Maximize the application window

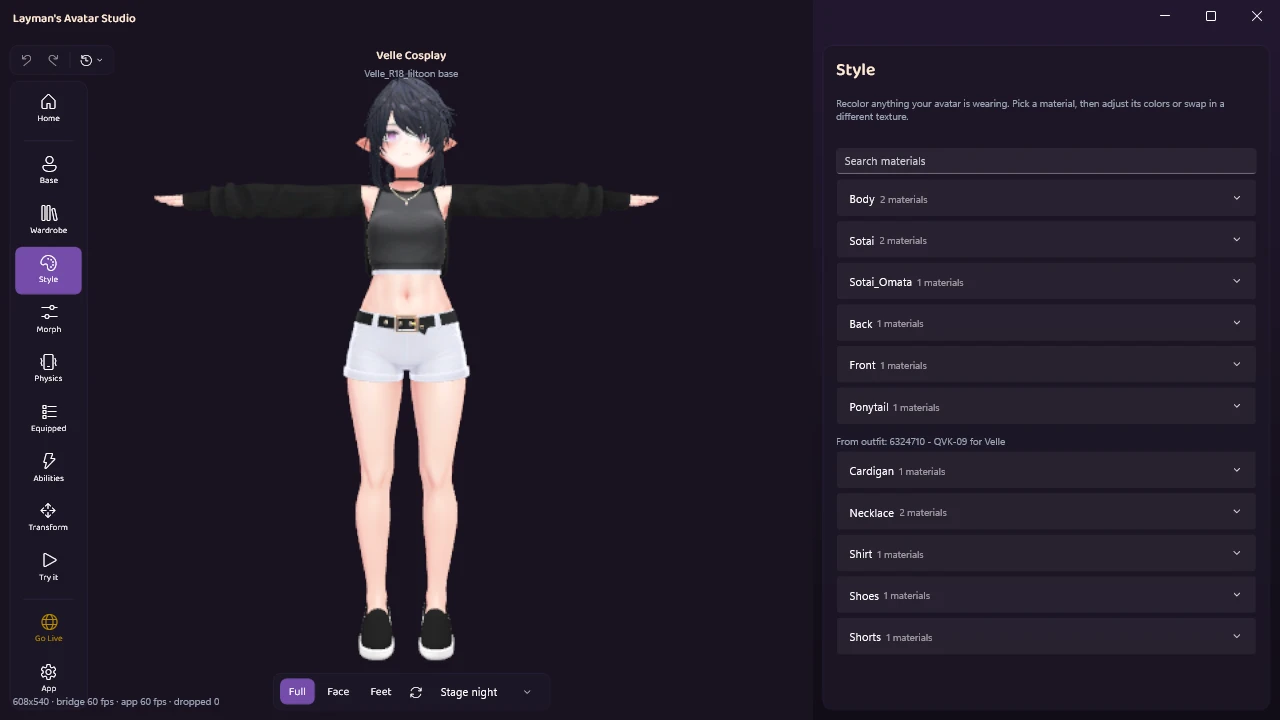tap(1211, 16)
